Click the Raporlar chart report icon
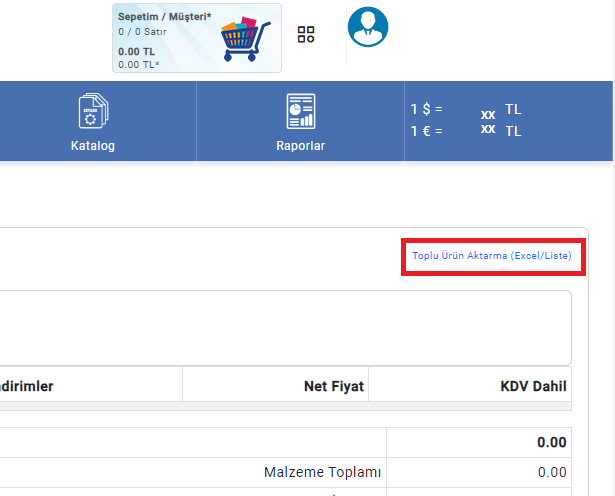Image resolution: width=615 pixels, height=496 pixels. click(300, 111)
